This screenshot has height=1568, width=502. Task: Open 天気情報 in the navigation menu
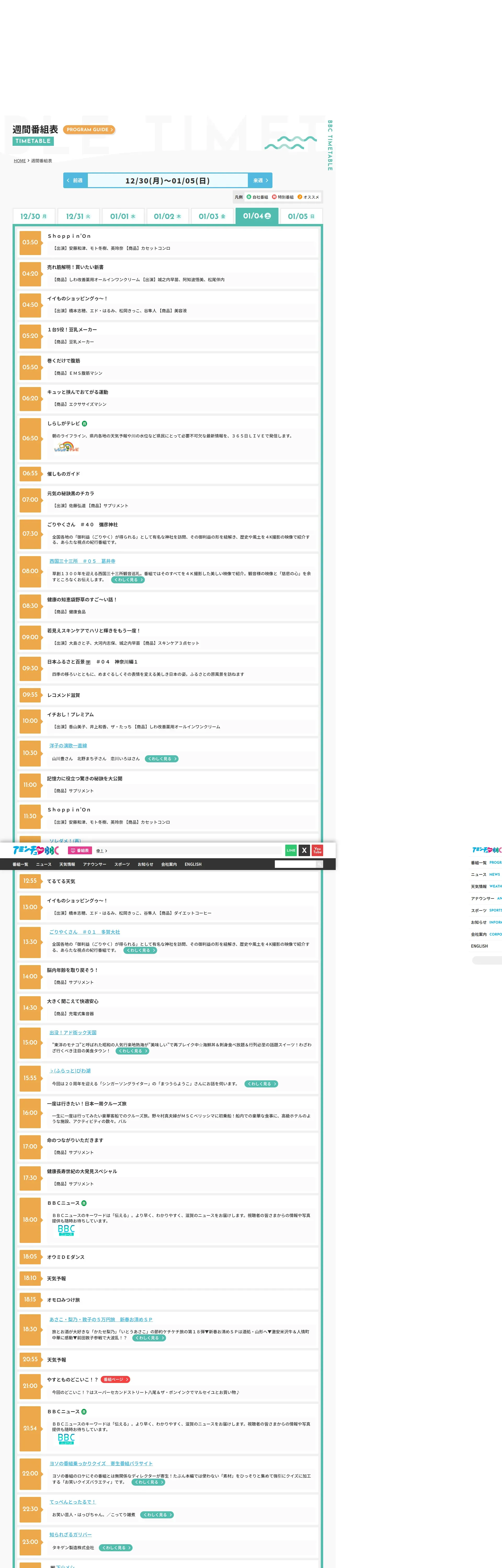coord(67,864)
